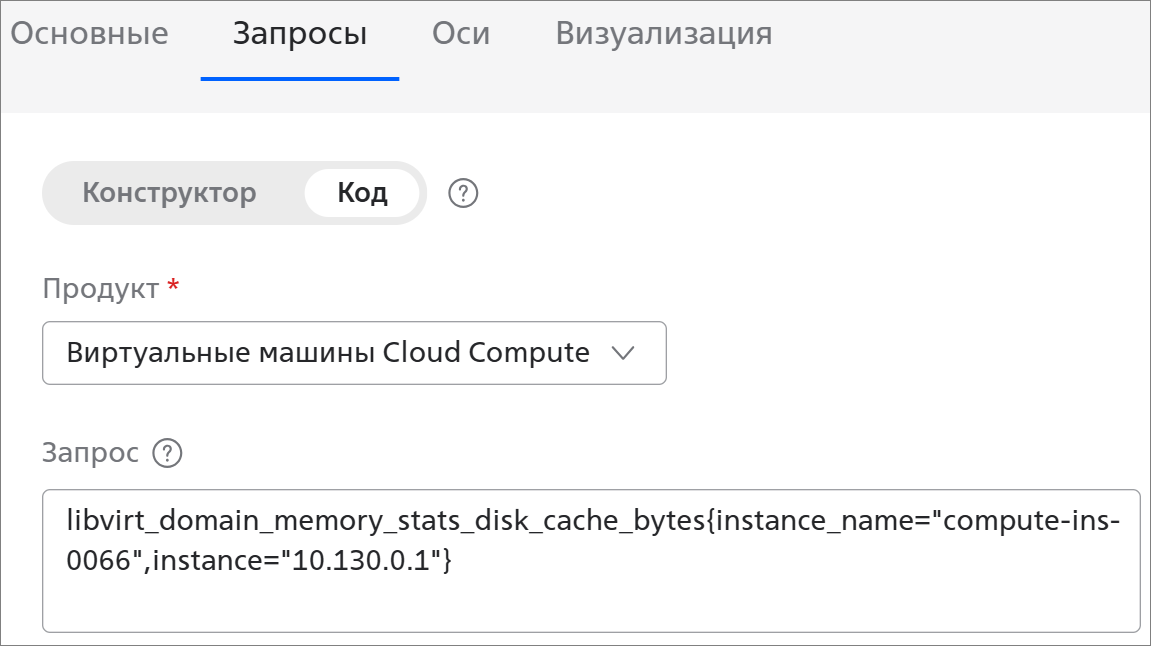Click inside the Запрос query text area

click(591, 561)
